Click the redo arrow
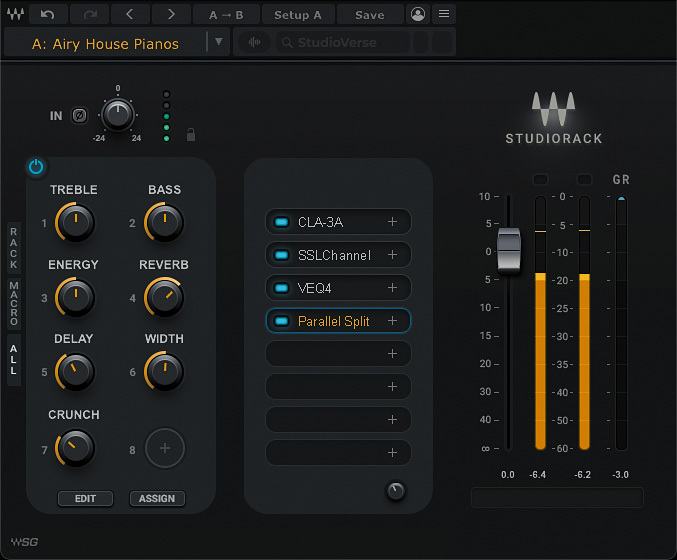The image size is (677, 560). click(89, 14)
